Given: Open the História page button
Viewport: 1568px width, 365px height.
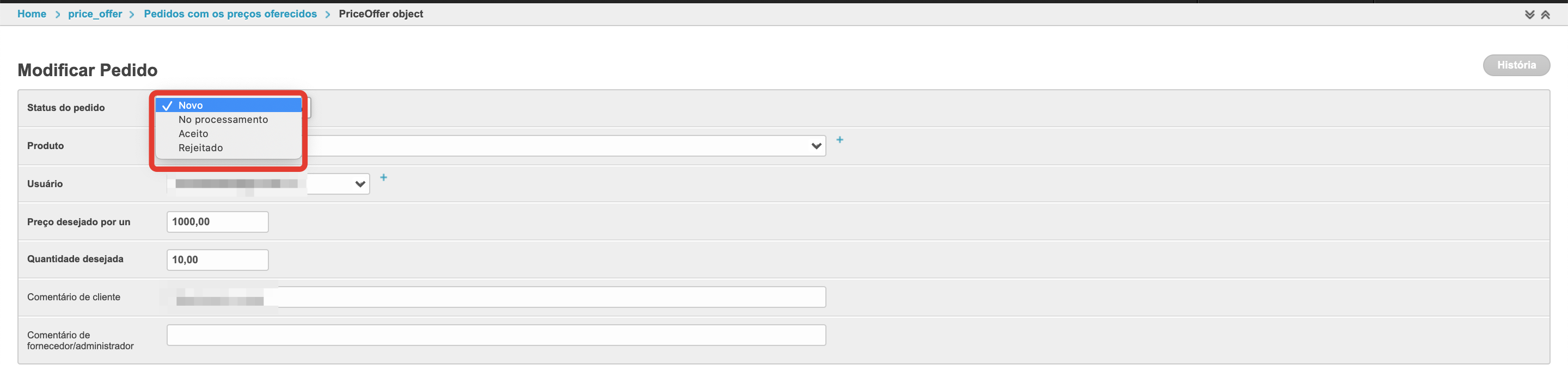Looking at the screenshot, I should tap(1516, 65).
